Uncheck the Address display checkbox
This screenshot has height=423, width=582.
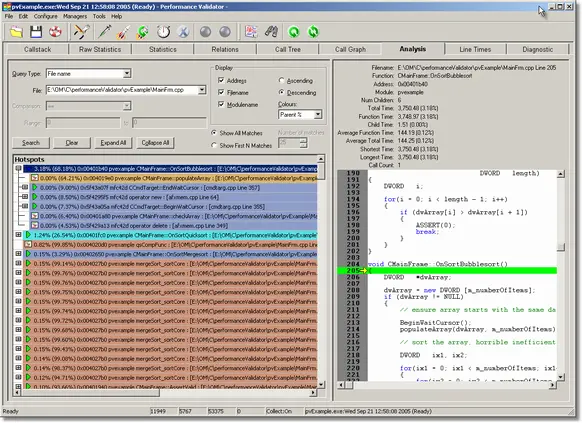pyautogui.click(x=221, y=80)
